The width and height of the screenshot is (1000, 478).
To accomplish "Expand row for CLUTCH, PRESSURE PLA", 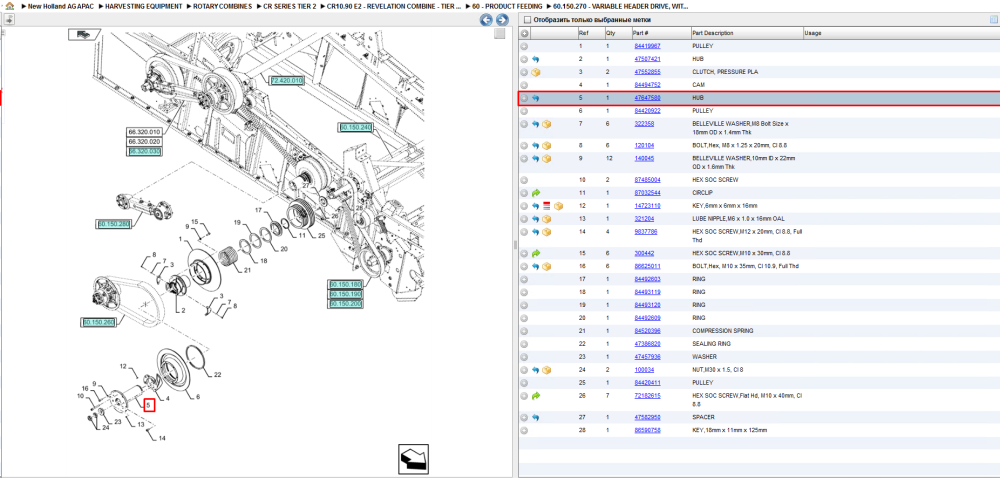I will pyautogui.click(x=524, y=72).
